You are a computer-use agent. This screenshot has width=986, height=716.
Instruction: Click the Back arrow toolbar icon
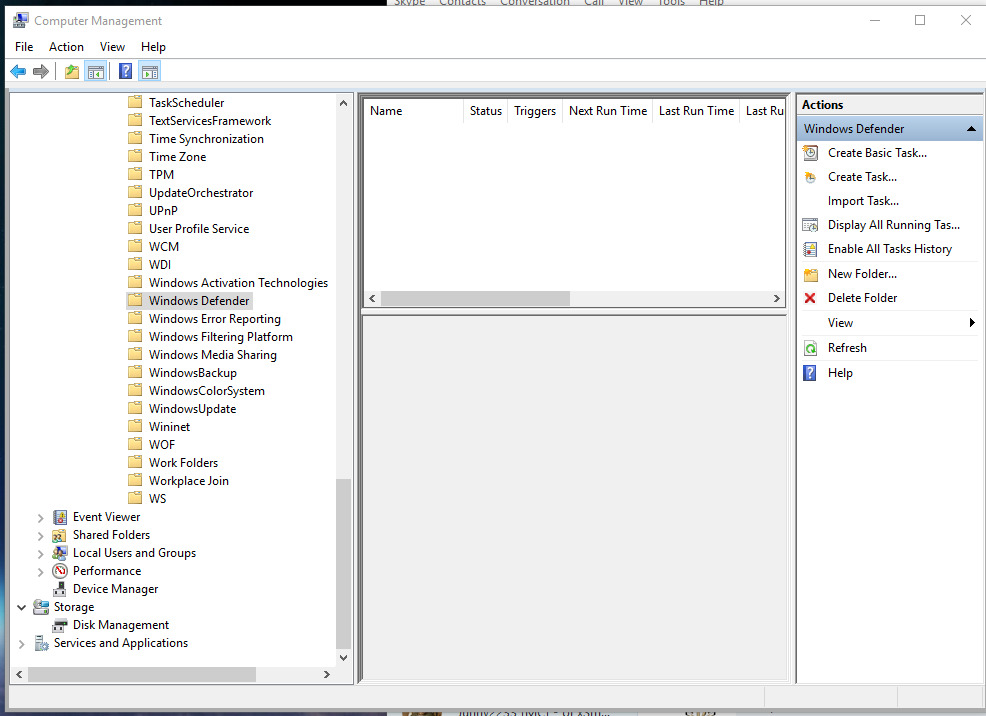(18, 72)
